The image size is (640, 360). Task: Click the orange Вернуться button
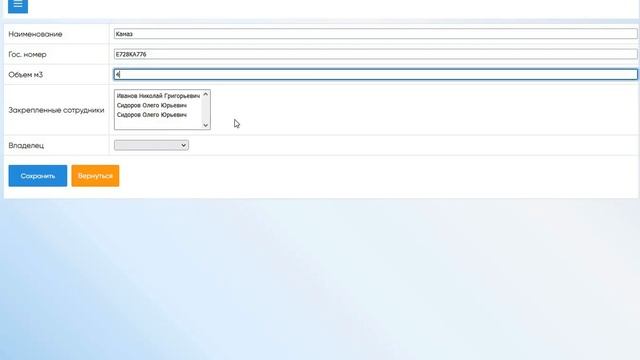(96, 176)
